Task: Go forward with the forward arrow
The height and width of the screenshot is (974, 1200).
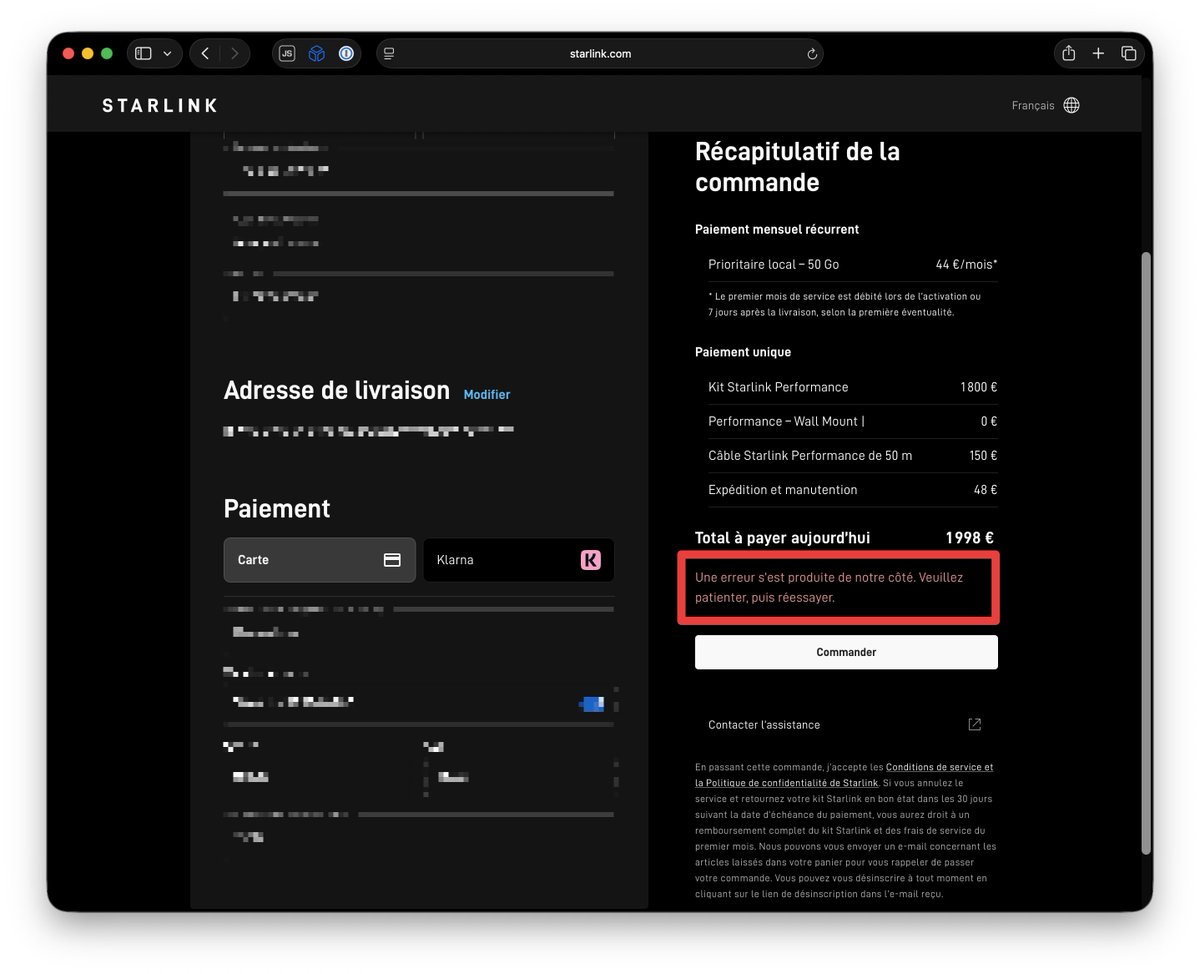Action: click(235, 54)
